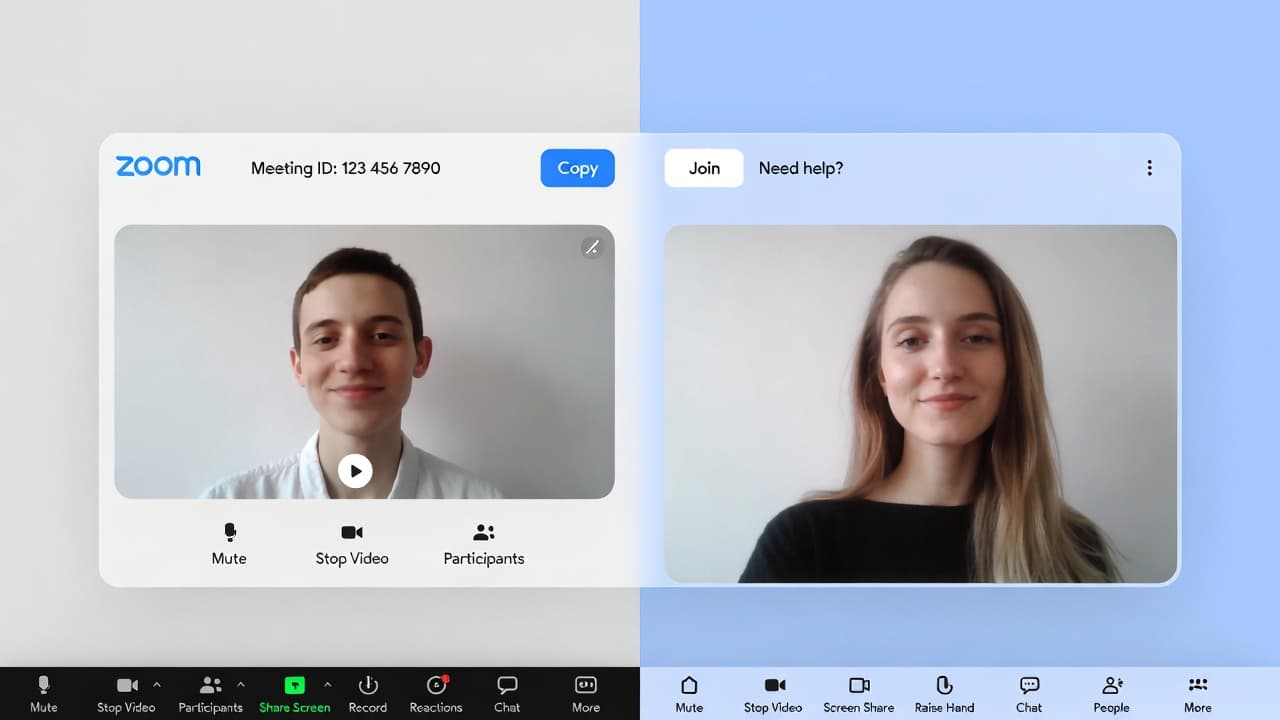This screenshot has height=720, width=1280.
Task: Open the People panel on the right toolbar
Action: [1111, 693]
